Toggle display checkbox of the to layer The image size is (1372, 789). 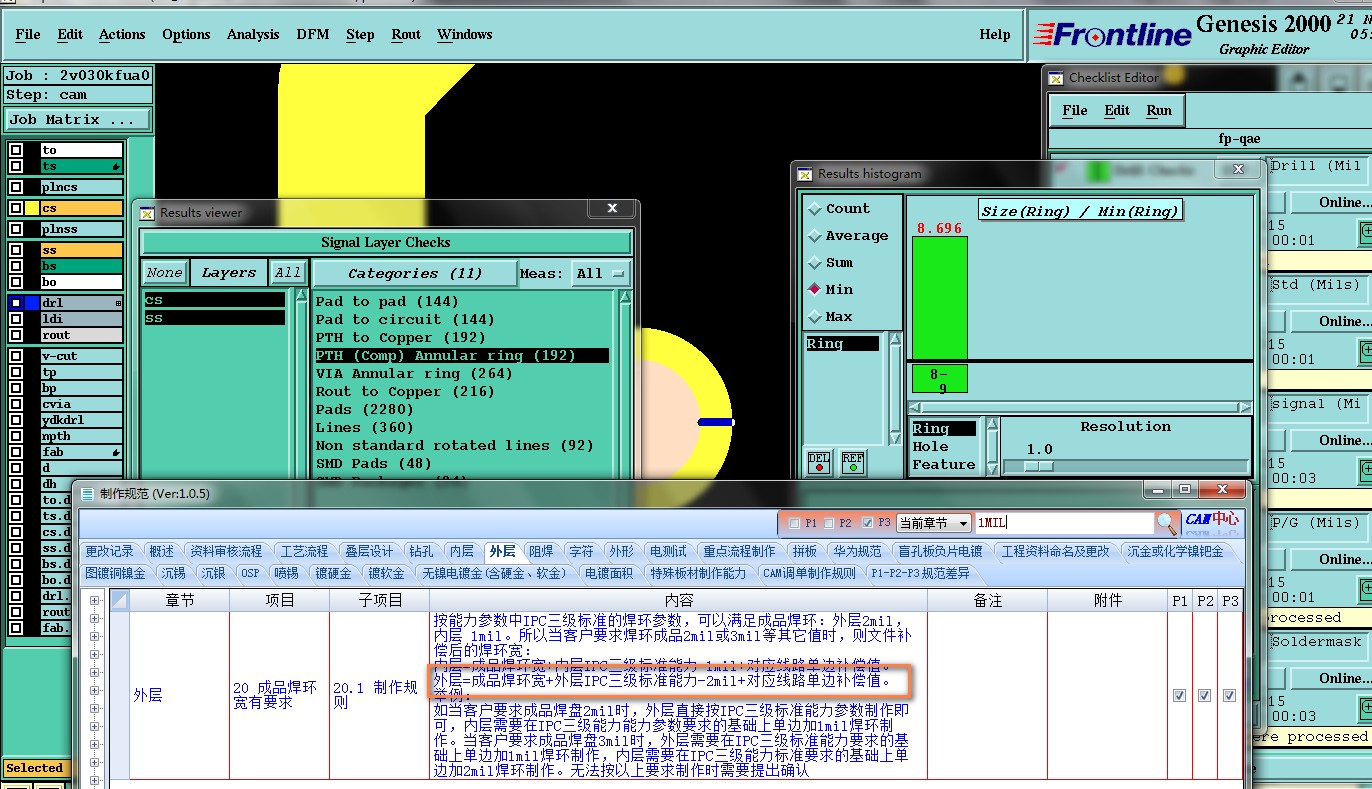click(16, 150)
